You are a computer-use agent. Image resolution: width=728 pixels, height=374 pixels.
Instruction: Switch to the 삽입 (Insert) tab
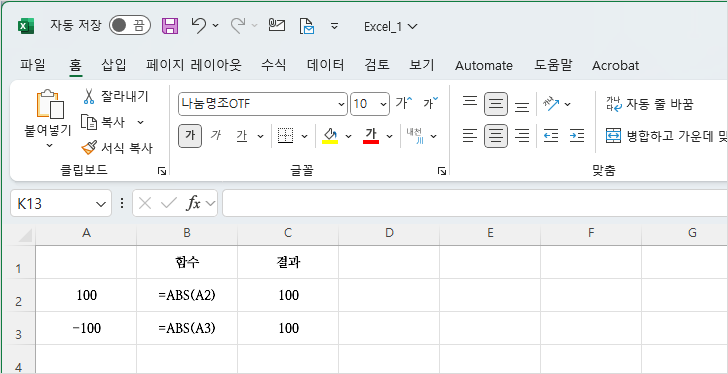click(114, 65)
